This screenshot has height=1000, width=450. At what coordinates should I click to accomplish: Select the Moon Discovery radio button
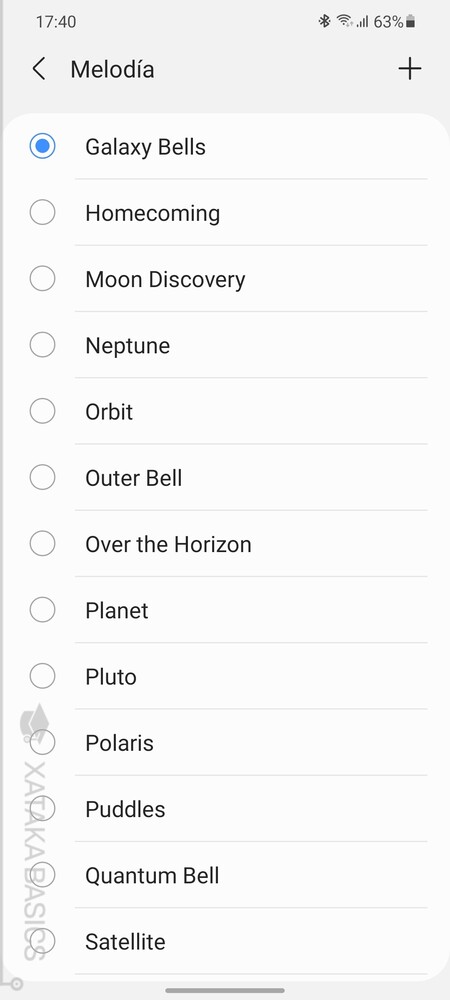tap(42, 279)
